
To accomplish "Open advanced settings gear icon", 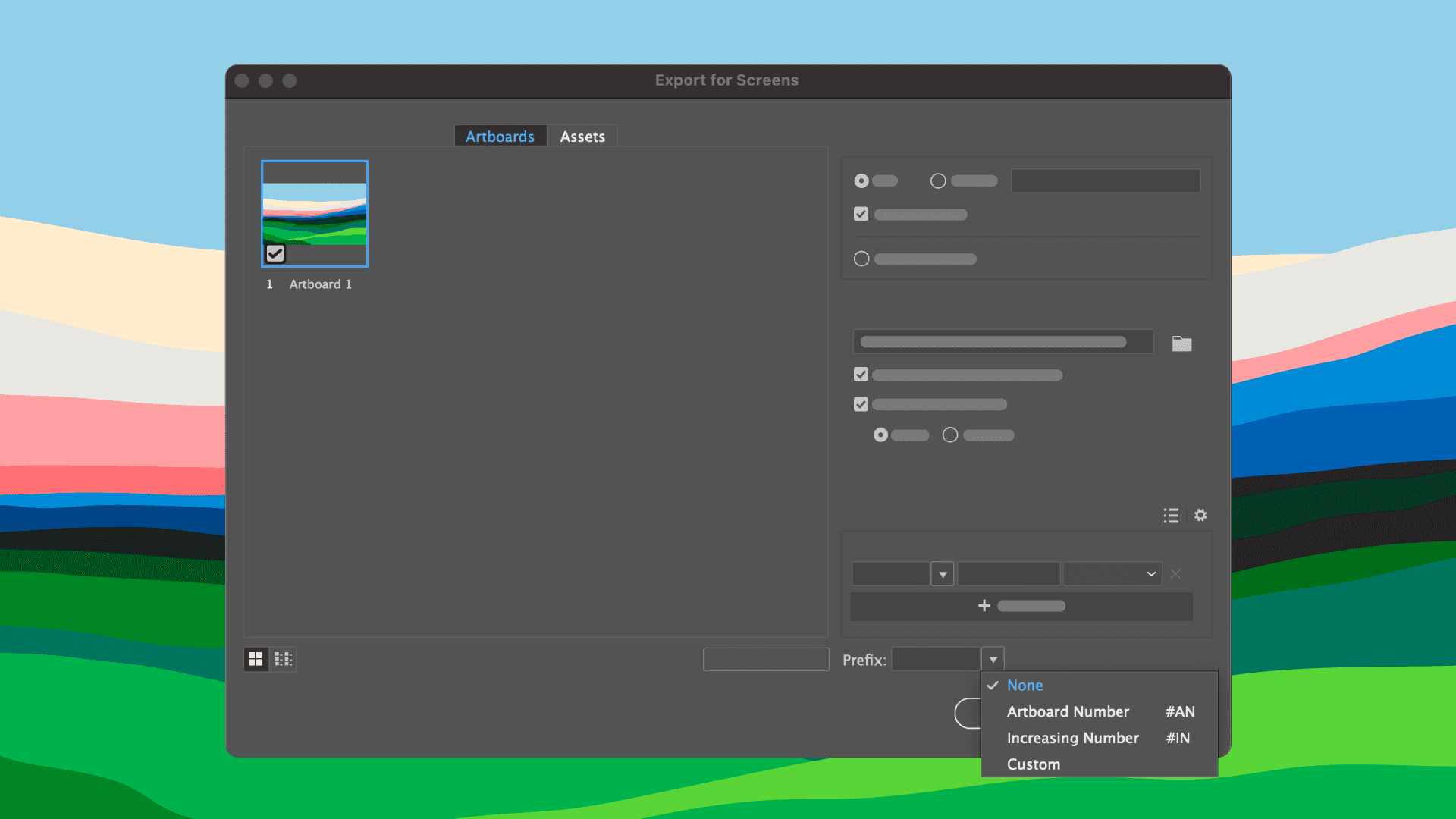I will 1200,516.
